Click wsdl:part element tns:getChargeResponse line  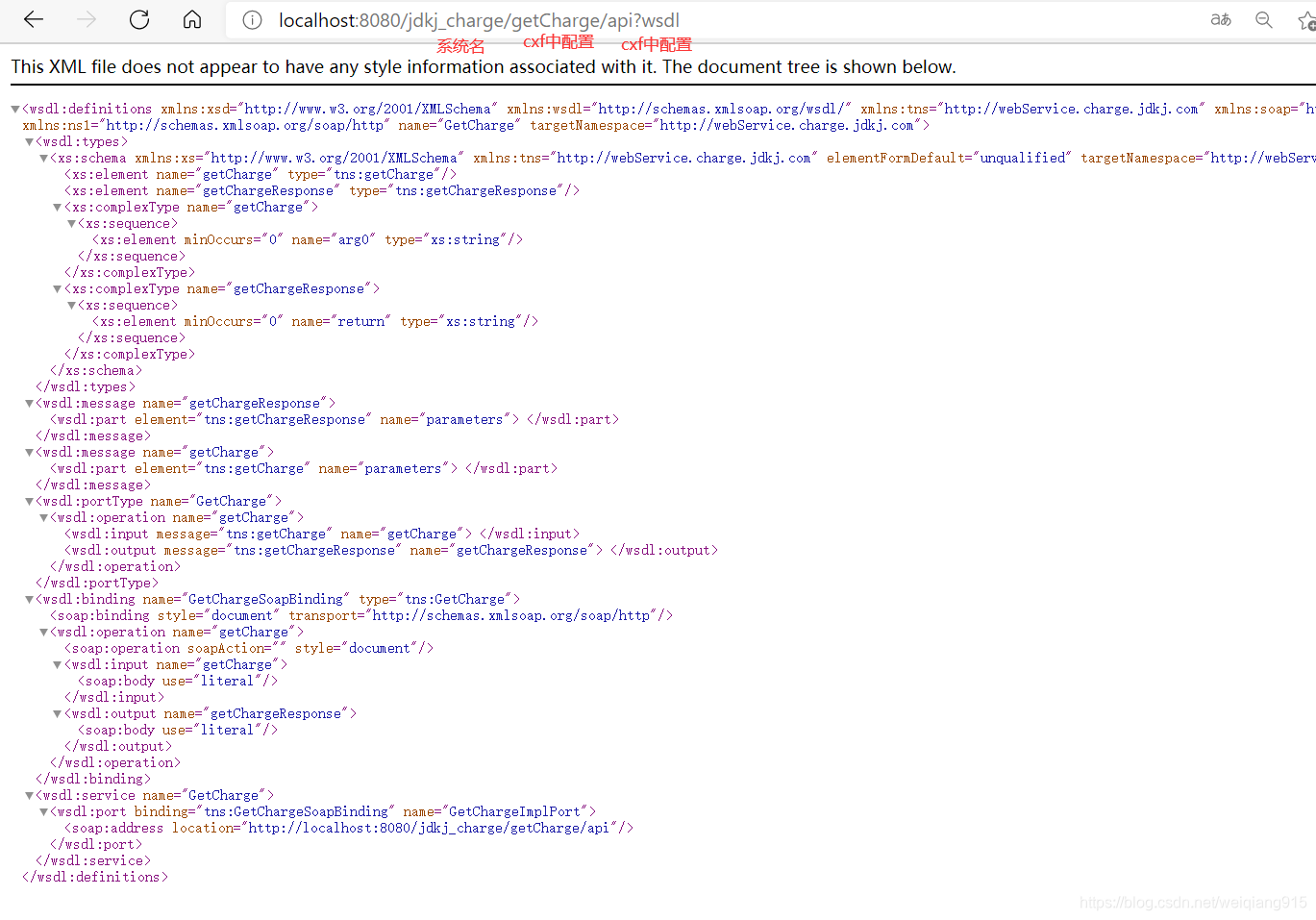(335, 419)
